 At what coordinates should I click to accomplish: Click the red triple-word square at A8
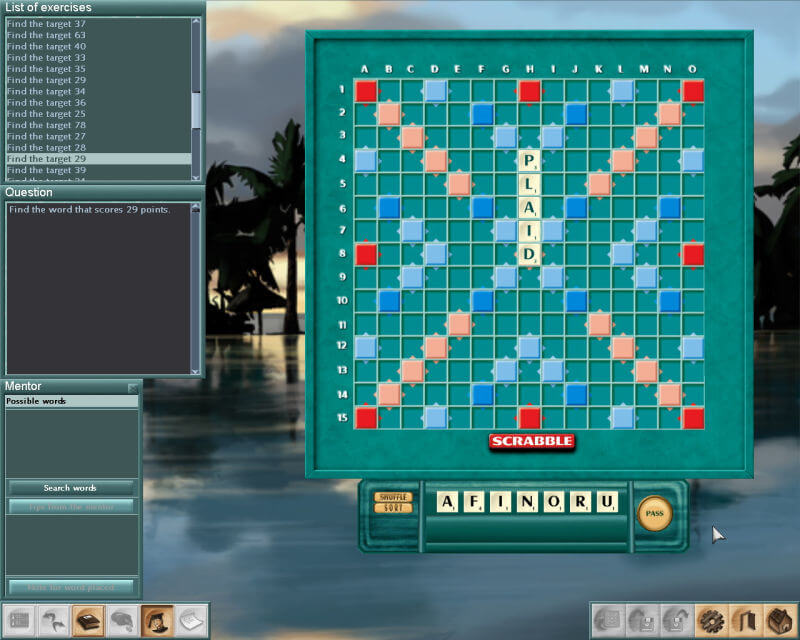point(366,254)
